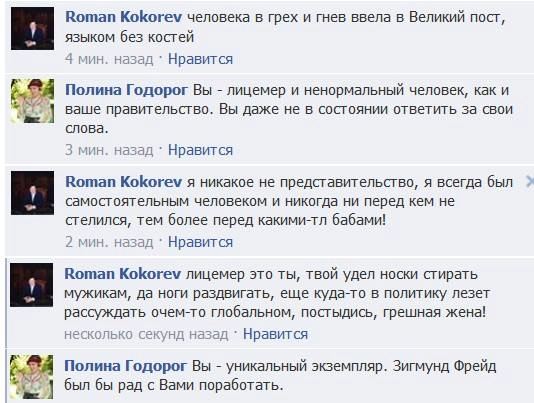Click Нравится next to 'несколько секунд назад'
Image resolution: width=534 pixels, height=403 pixels.
(x=276, y=334)
